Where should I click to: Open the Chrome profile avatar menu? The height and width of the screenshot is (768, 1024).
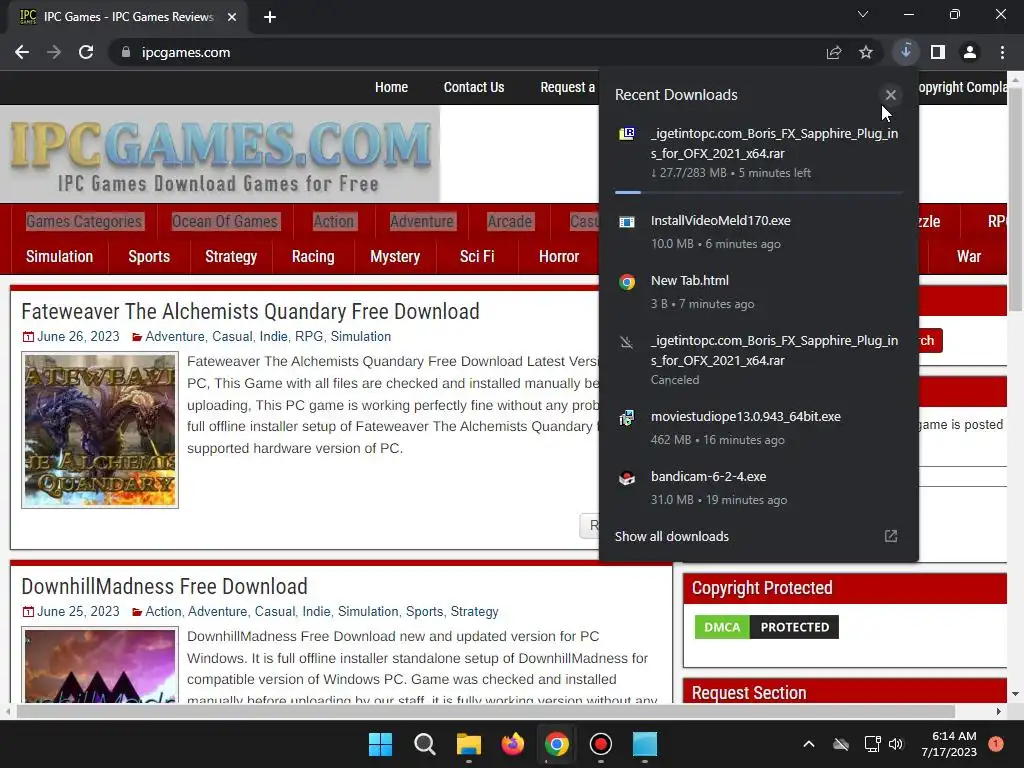coord(970,52)
